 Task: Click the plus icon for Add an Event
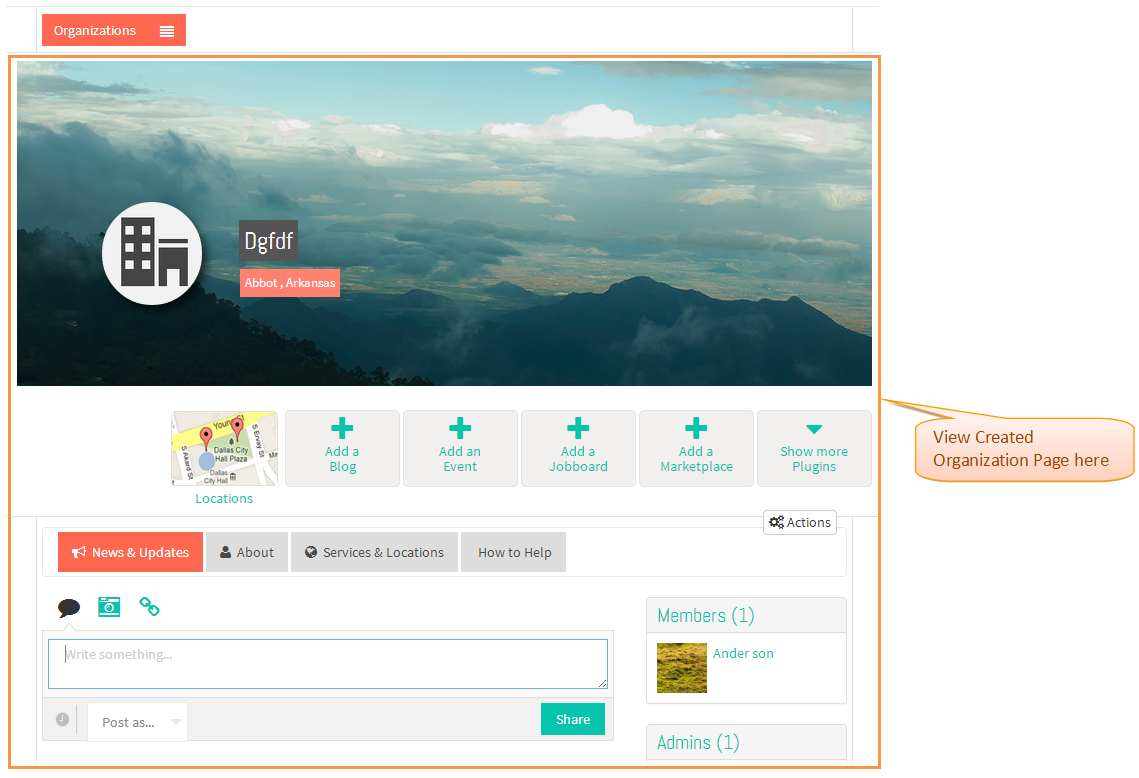tap(460, 429)
